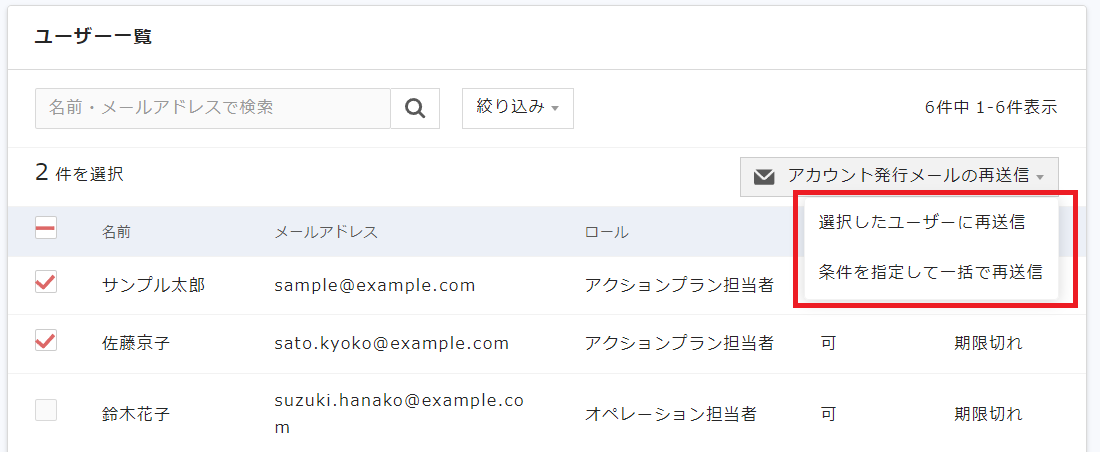Click 期限切れ status in 鈴木花子 row
This screenshot has height=452, width=1100.
tap(988, 414)
